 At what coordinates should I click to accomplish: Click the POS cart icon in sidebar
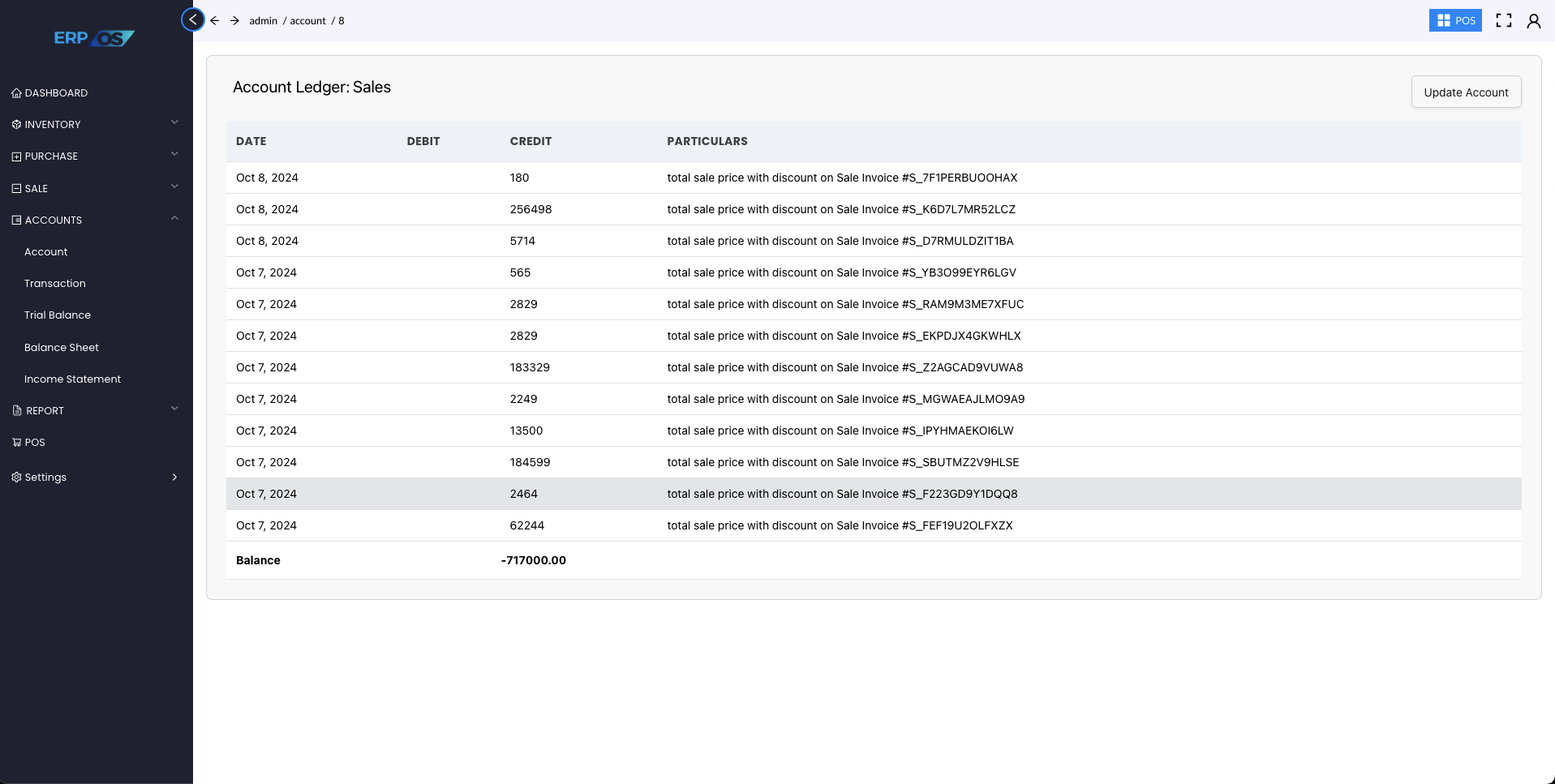click(x=16, y=443)
